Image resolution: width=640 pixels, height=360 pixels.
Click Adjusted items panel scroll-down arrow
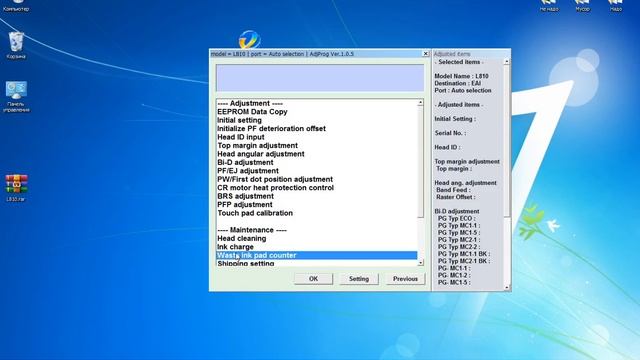(x=507, y=287)
